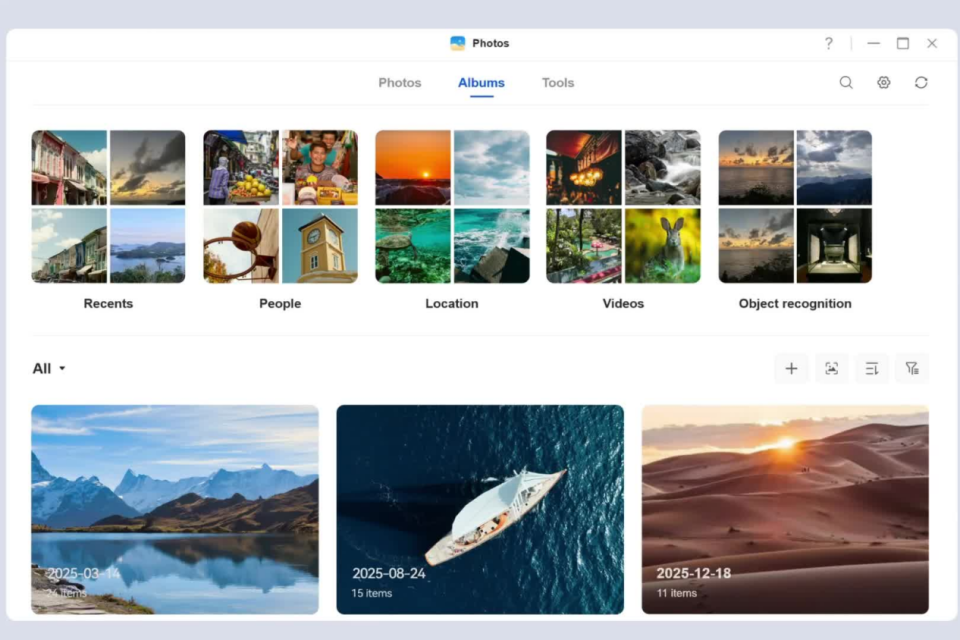Click the Location album label
This screenshot has height=640, width=960.
pos(452,304)
